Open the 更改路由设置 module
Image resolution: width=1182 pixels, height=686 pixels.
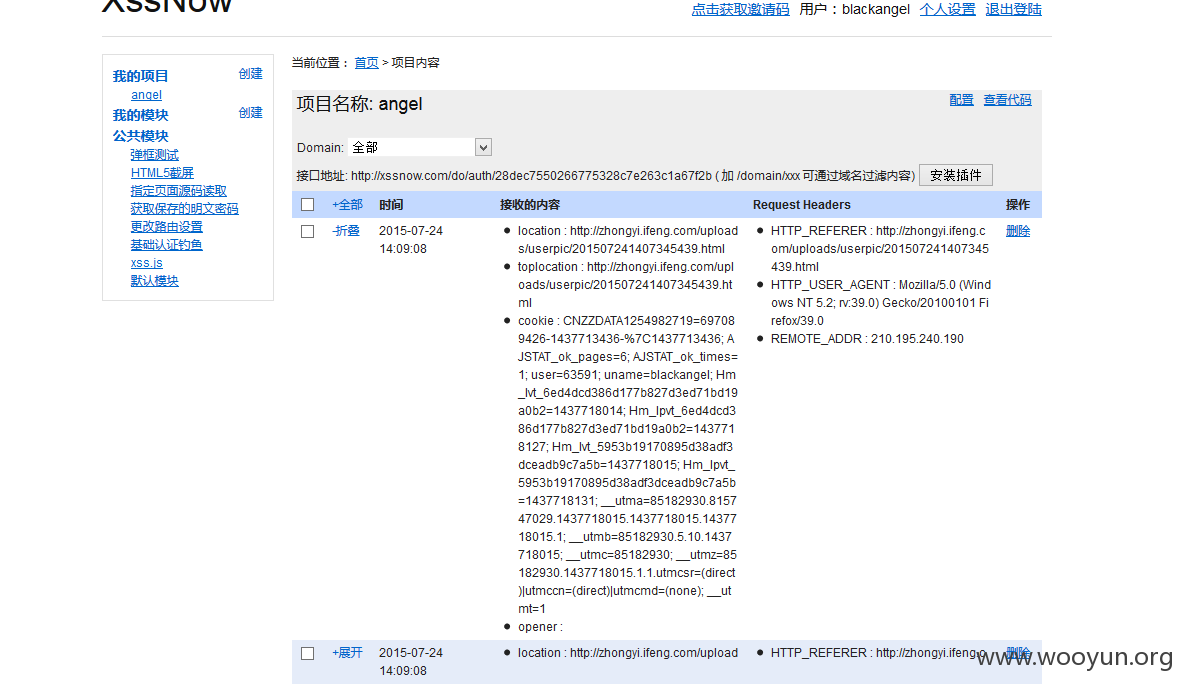click(167, 227)
